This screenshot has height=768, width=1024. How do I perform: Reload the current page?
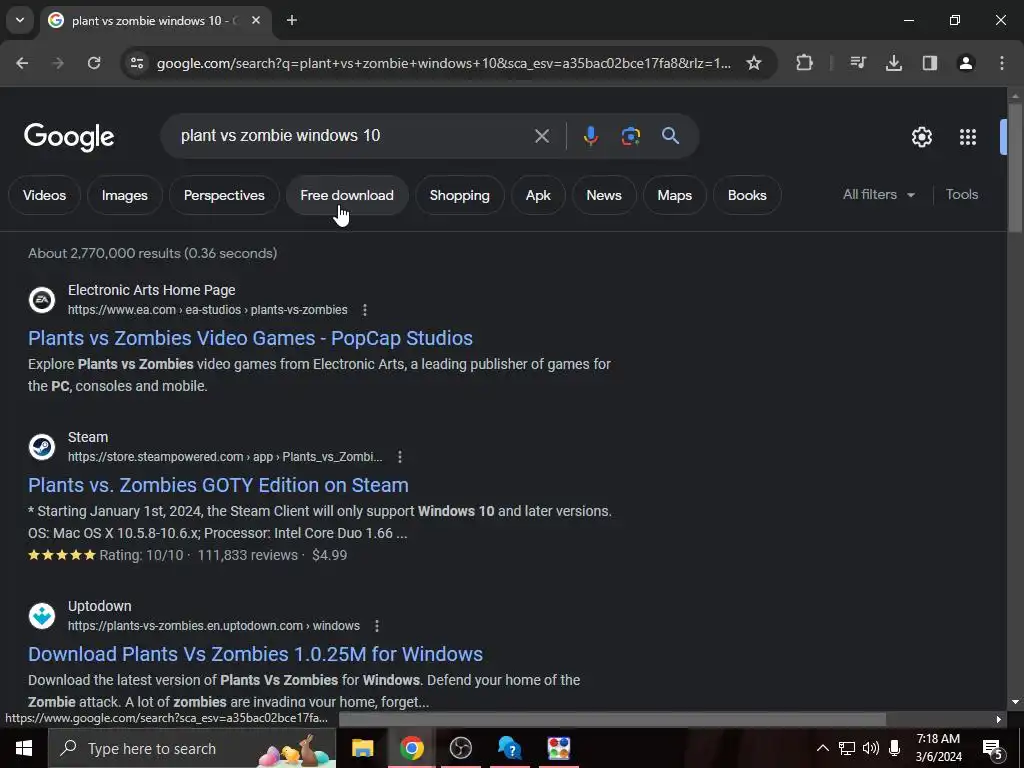click(94, 63)
